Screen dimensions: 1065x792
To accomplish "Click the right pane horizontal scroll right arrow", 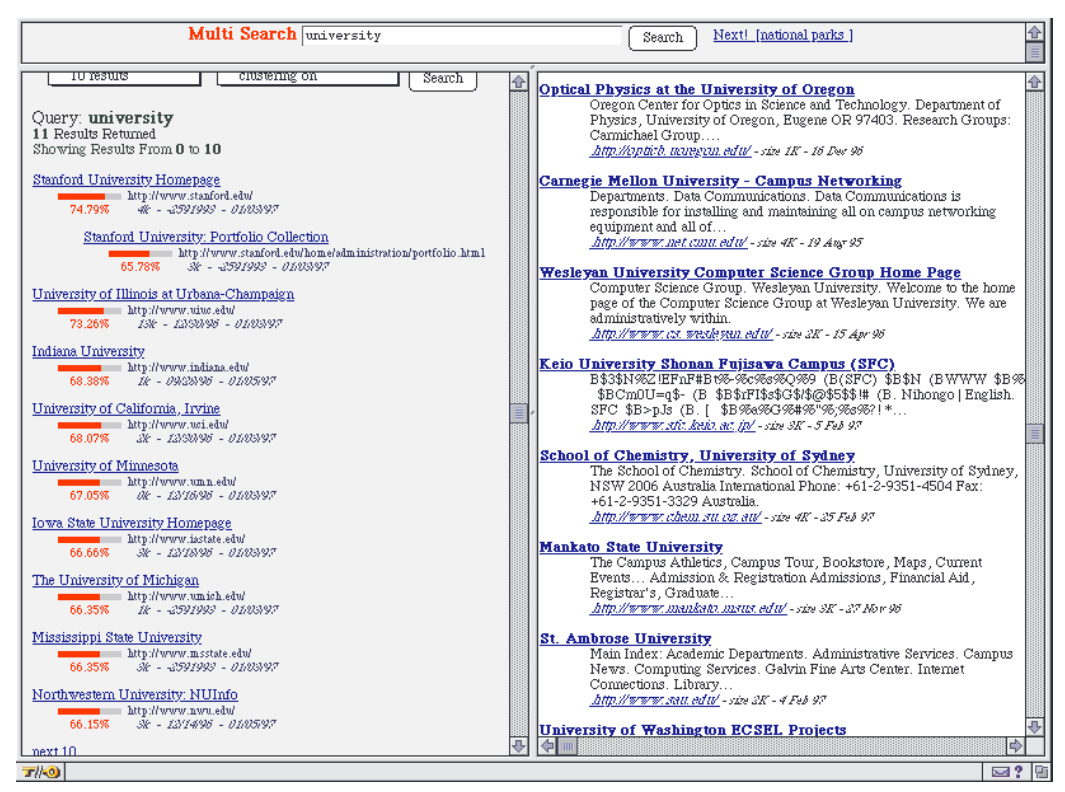I will coord(1015,746).
